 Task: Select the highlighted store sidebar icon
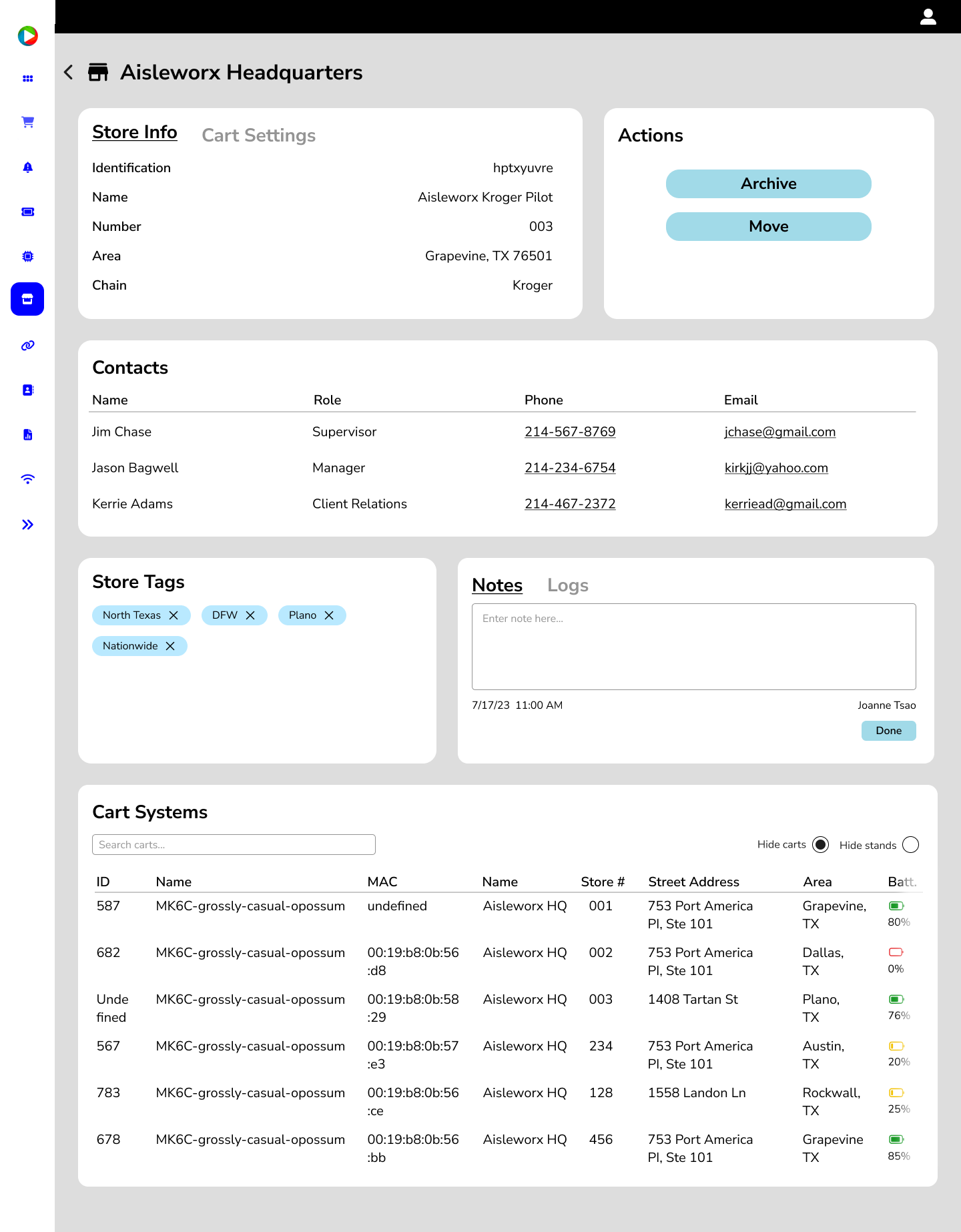coord(27,299)
